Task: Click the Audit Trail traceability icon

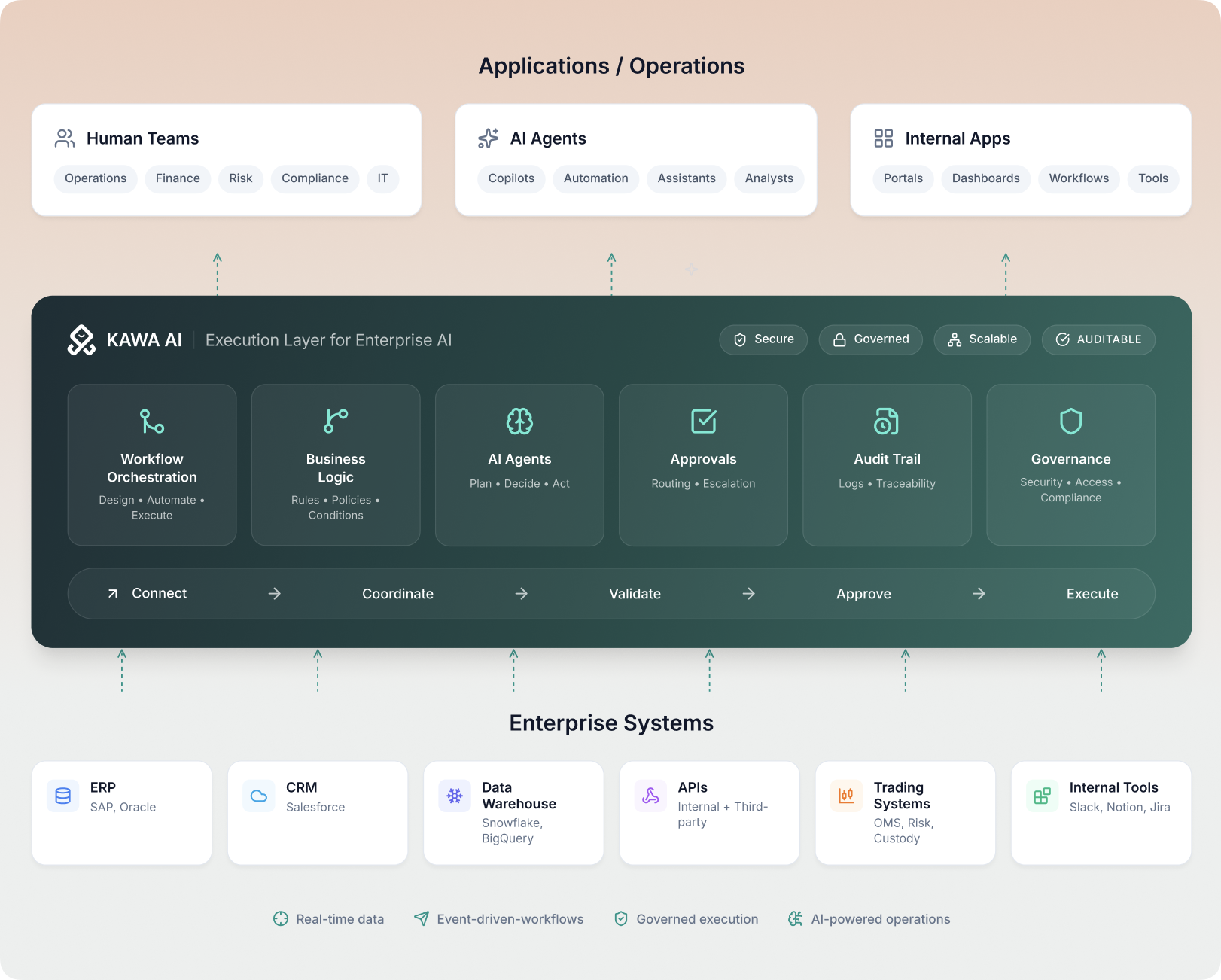Action: coord(887,422)
